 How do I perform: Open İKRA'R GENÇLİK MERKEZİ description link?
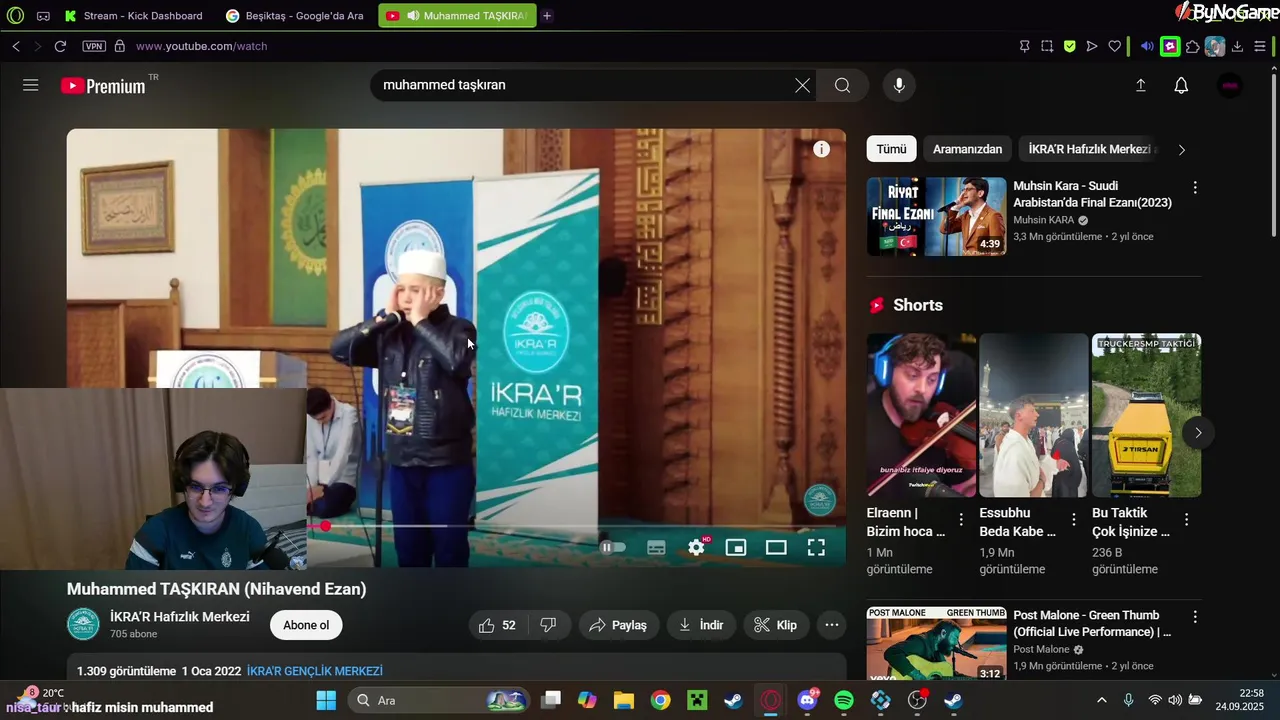pos(315,671)
